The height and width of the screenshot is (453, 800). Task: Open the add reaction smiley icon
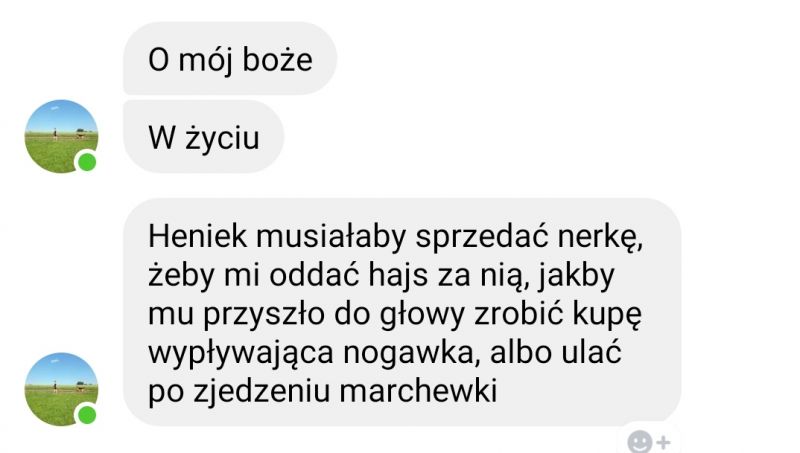pos(639,441)
